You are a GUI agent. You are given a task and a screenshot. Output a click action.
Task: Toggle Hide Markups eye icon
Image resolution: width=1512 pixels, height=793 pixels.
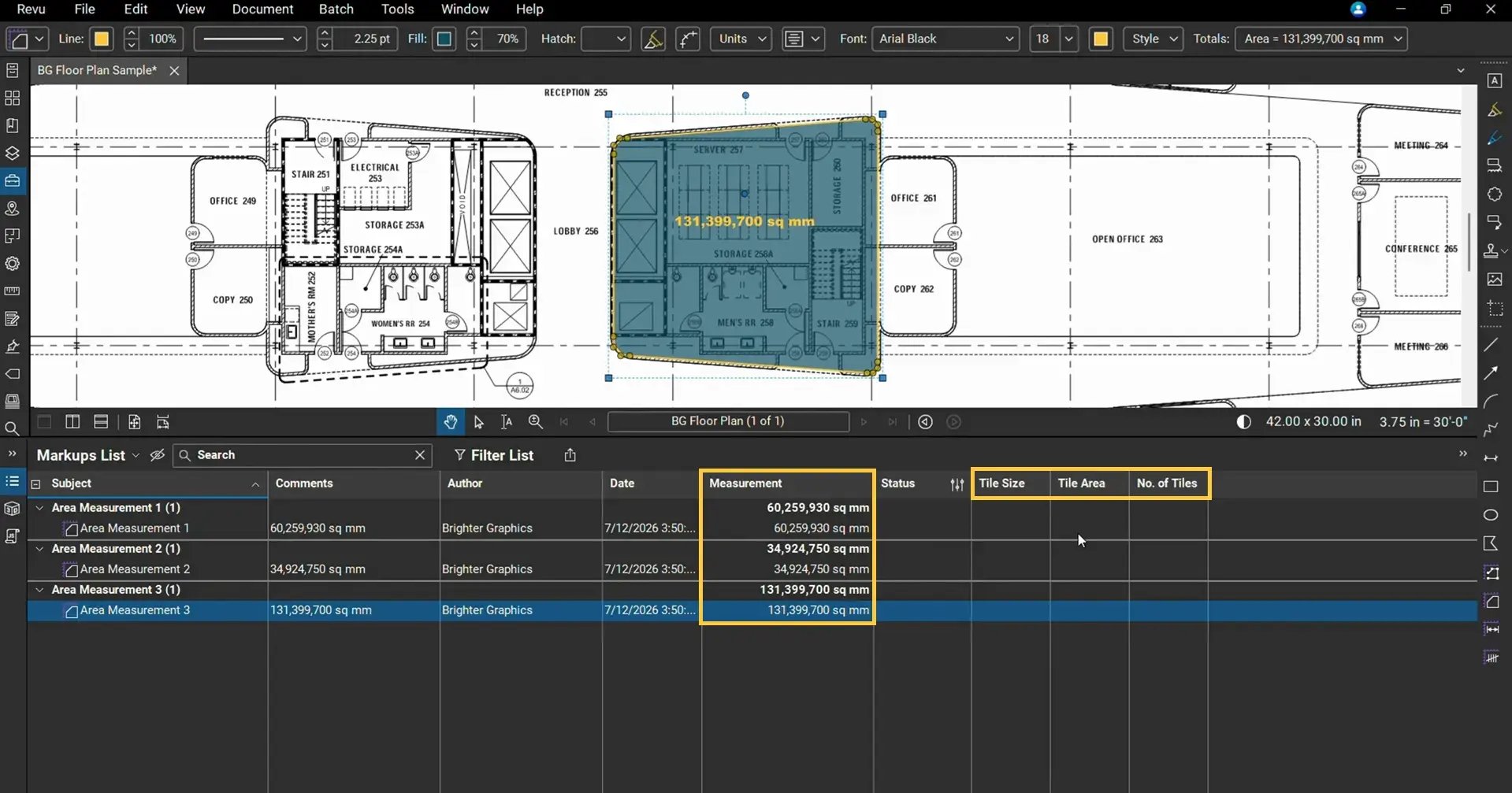157,455
